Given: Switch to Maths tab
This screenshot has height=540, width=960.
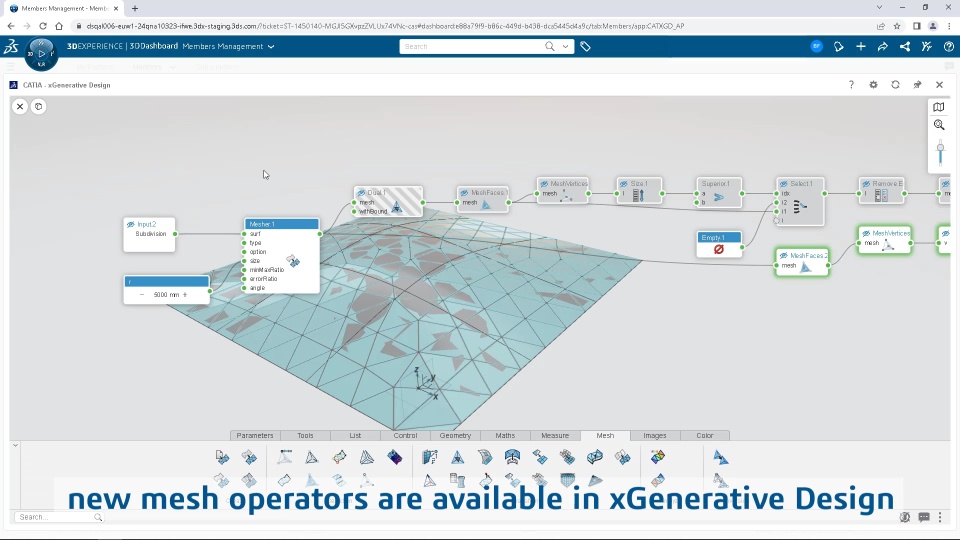Looking at the screenshot, I should tap(505, 435).
